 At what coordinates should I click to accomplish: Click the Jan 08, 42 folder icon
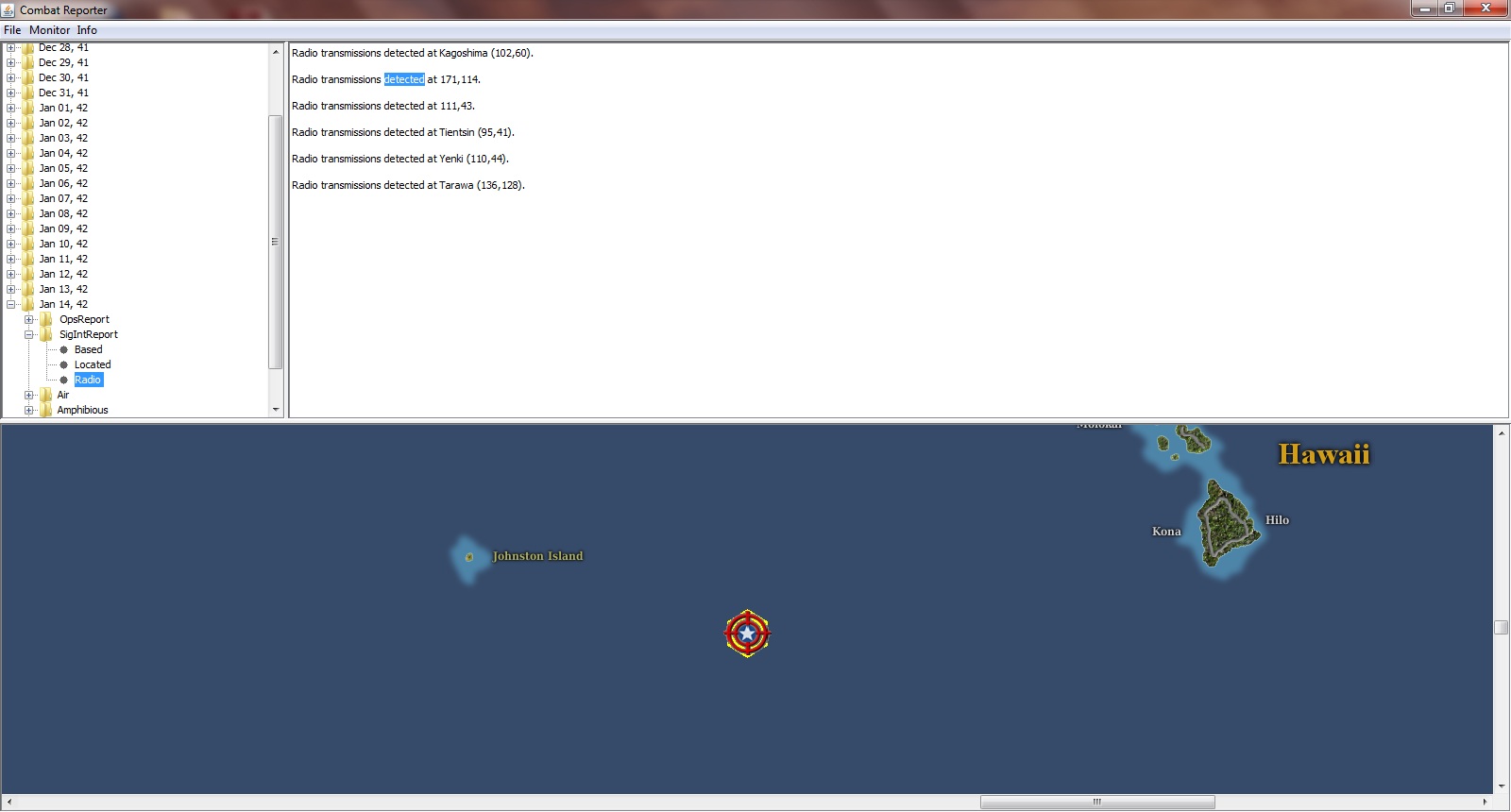point(27,213)
